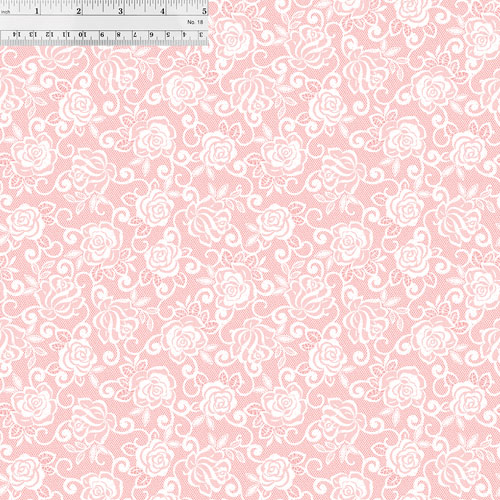Click the blank middle band of the ruler
This screenshot has height=500, width=500.
(104, 23)
